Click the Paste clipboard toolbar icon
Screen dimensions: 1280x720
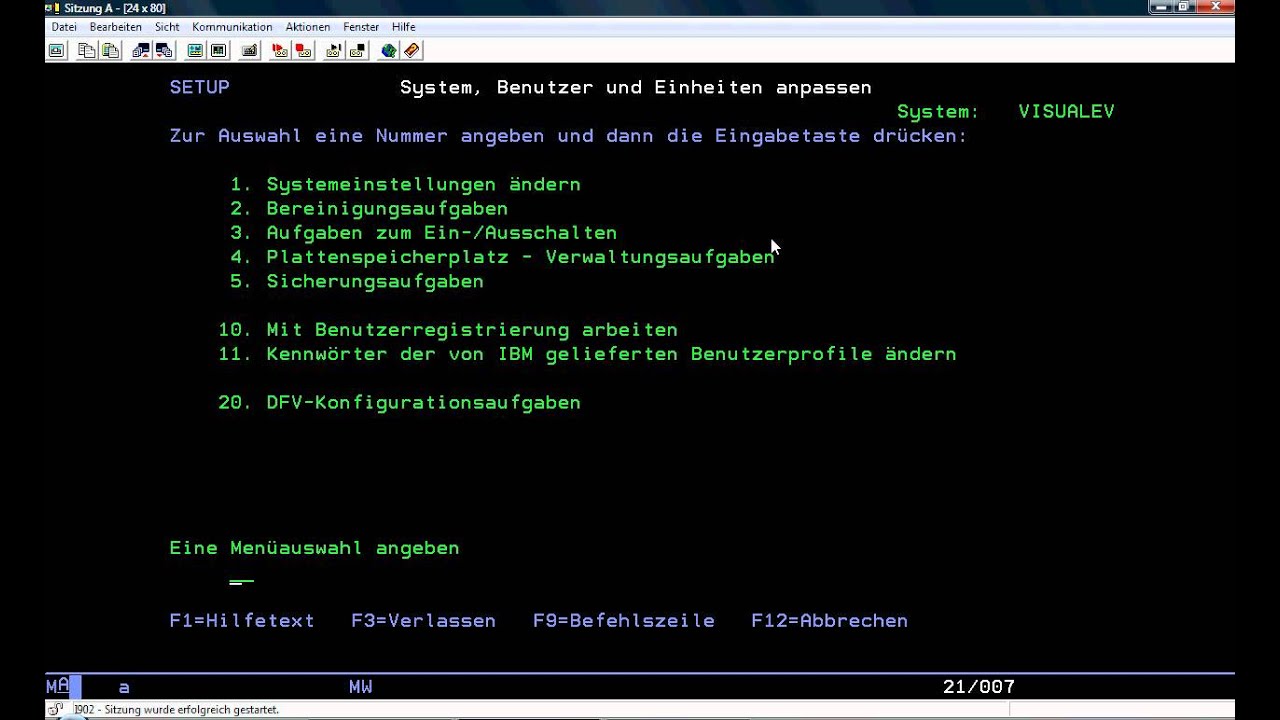coord(110,50)
